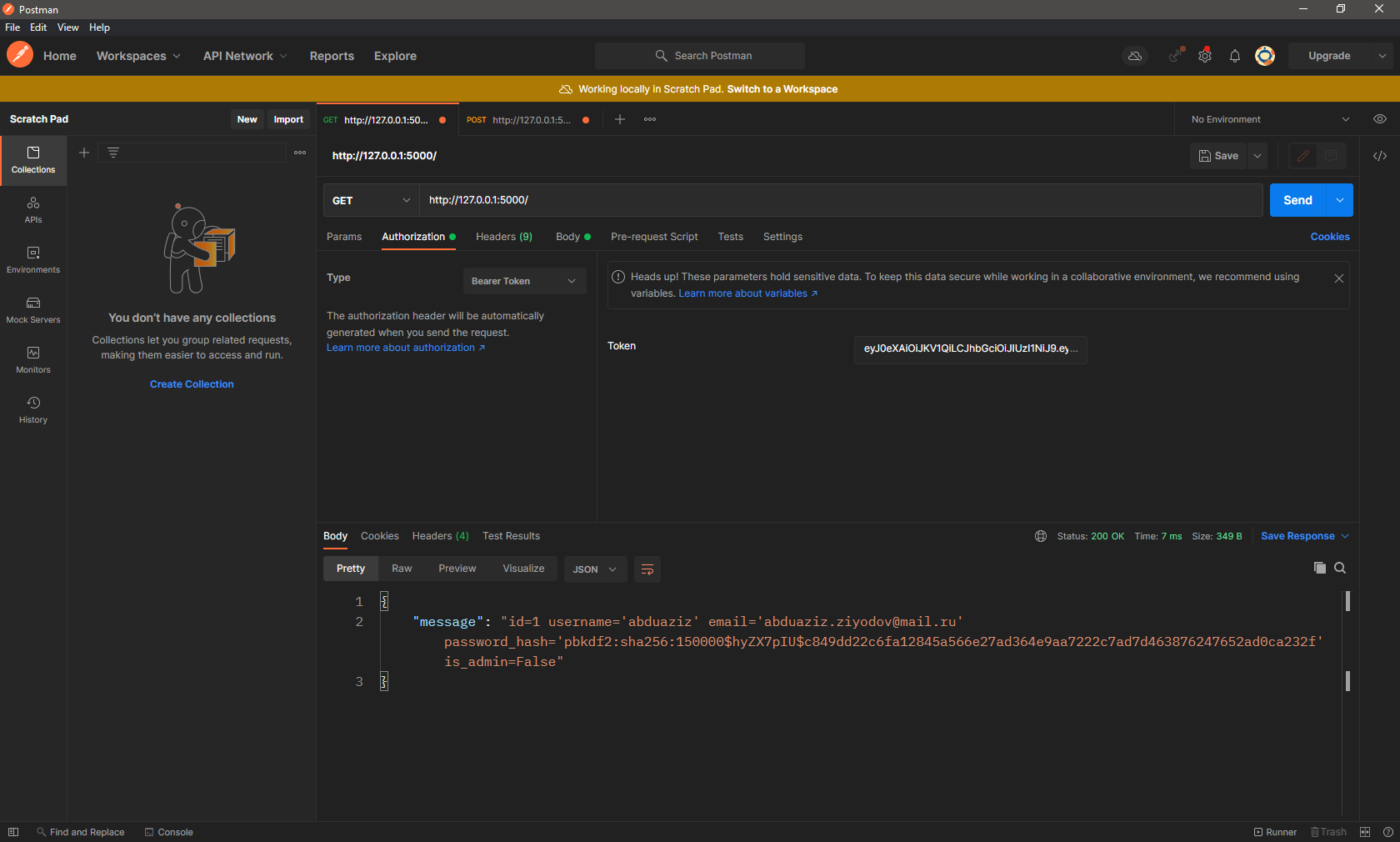Open the JSON response format dropdown
Image resolution: width=1400 pixels, height=842 pixels.
tap(595, 569)
